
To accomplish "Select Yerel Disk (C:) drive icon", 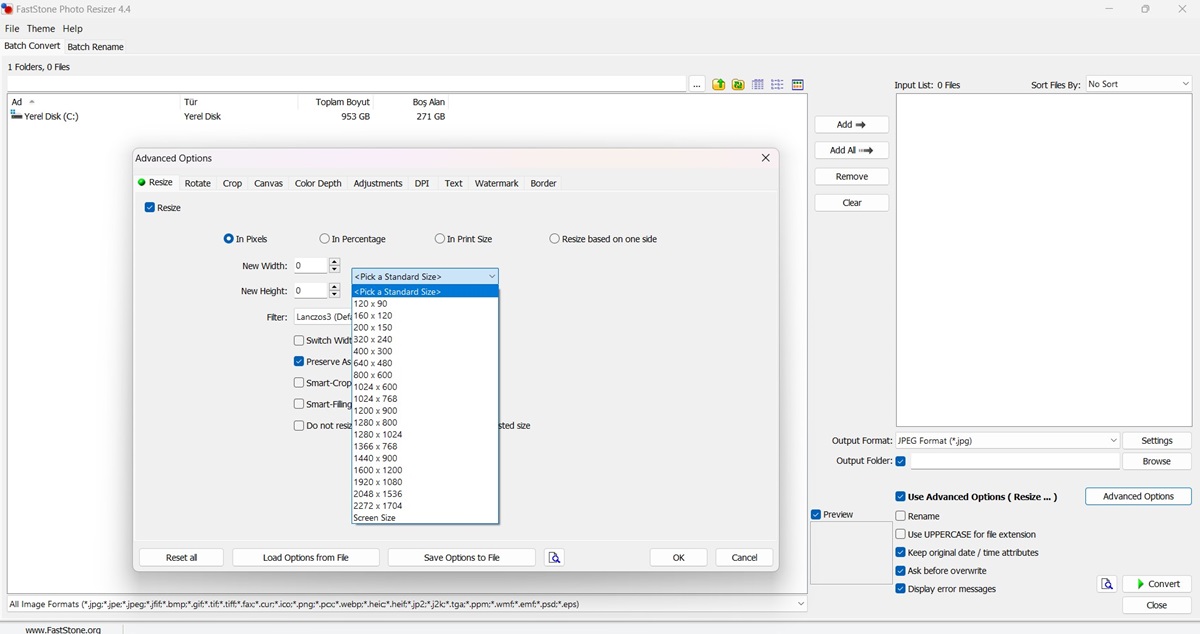I will tap(16, 116).
